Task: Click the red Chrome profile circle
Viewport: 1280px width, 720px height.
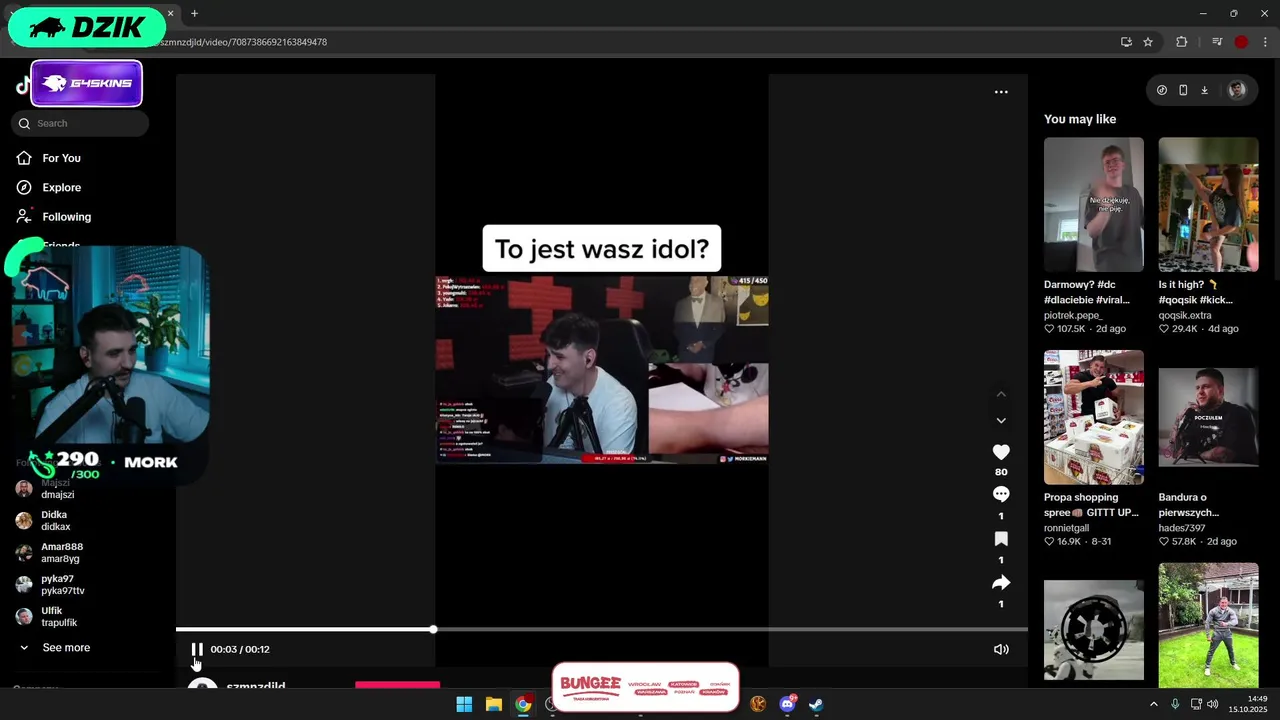Action: [x=1241, y=42]
